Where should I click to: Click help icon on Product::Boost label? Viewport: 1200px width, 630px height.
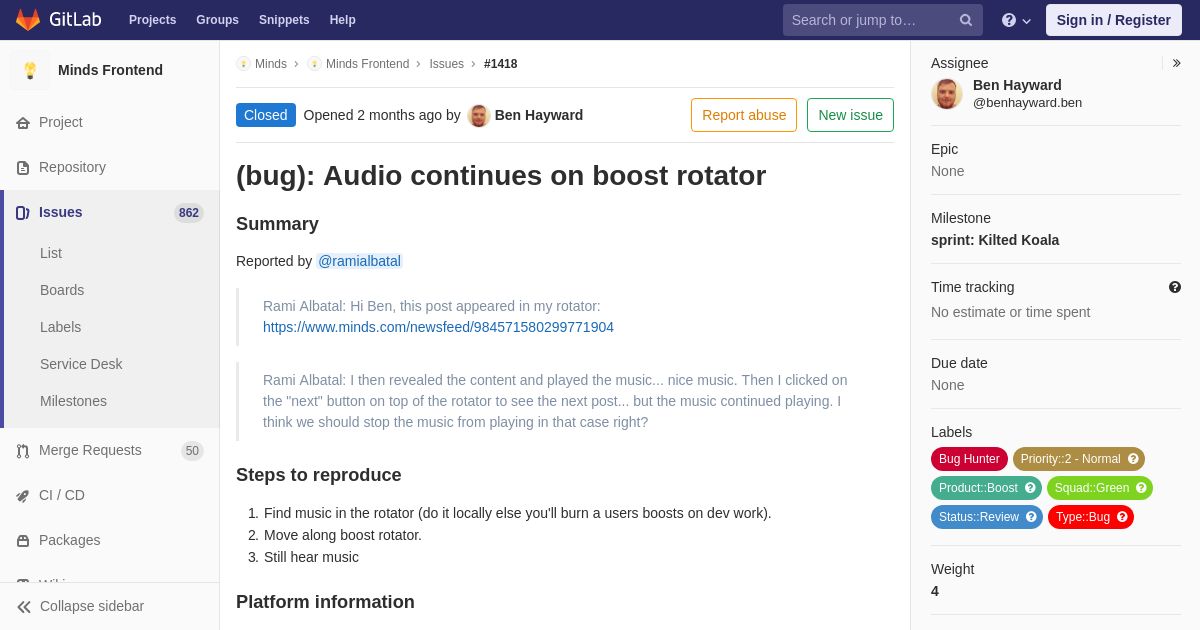(1030, 488)
